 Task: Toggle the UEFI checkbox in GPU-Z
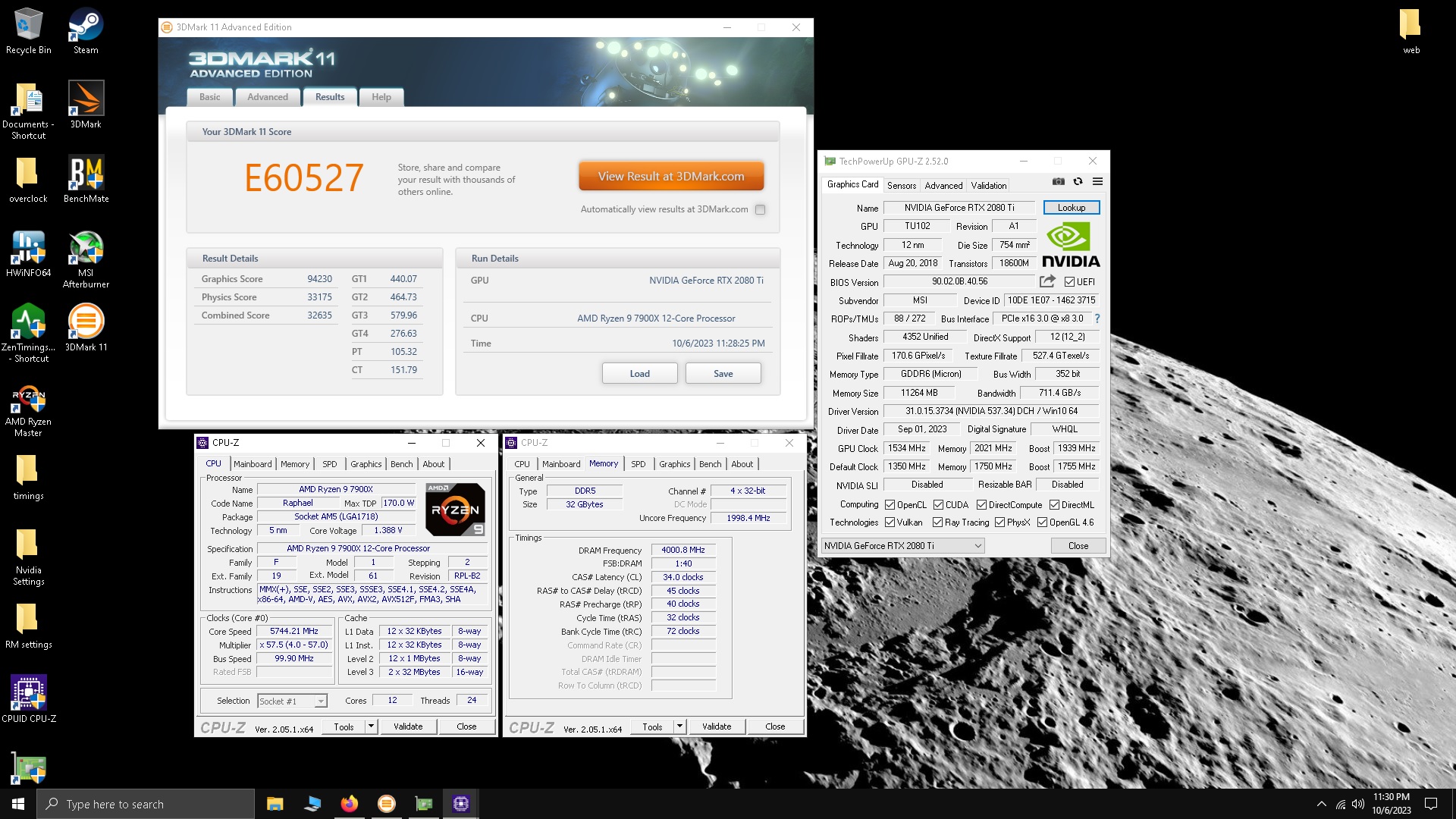coord(1069,282)
